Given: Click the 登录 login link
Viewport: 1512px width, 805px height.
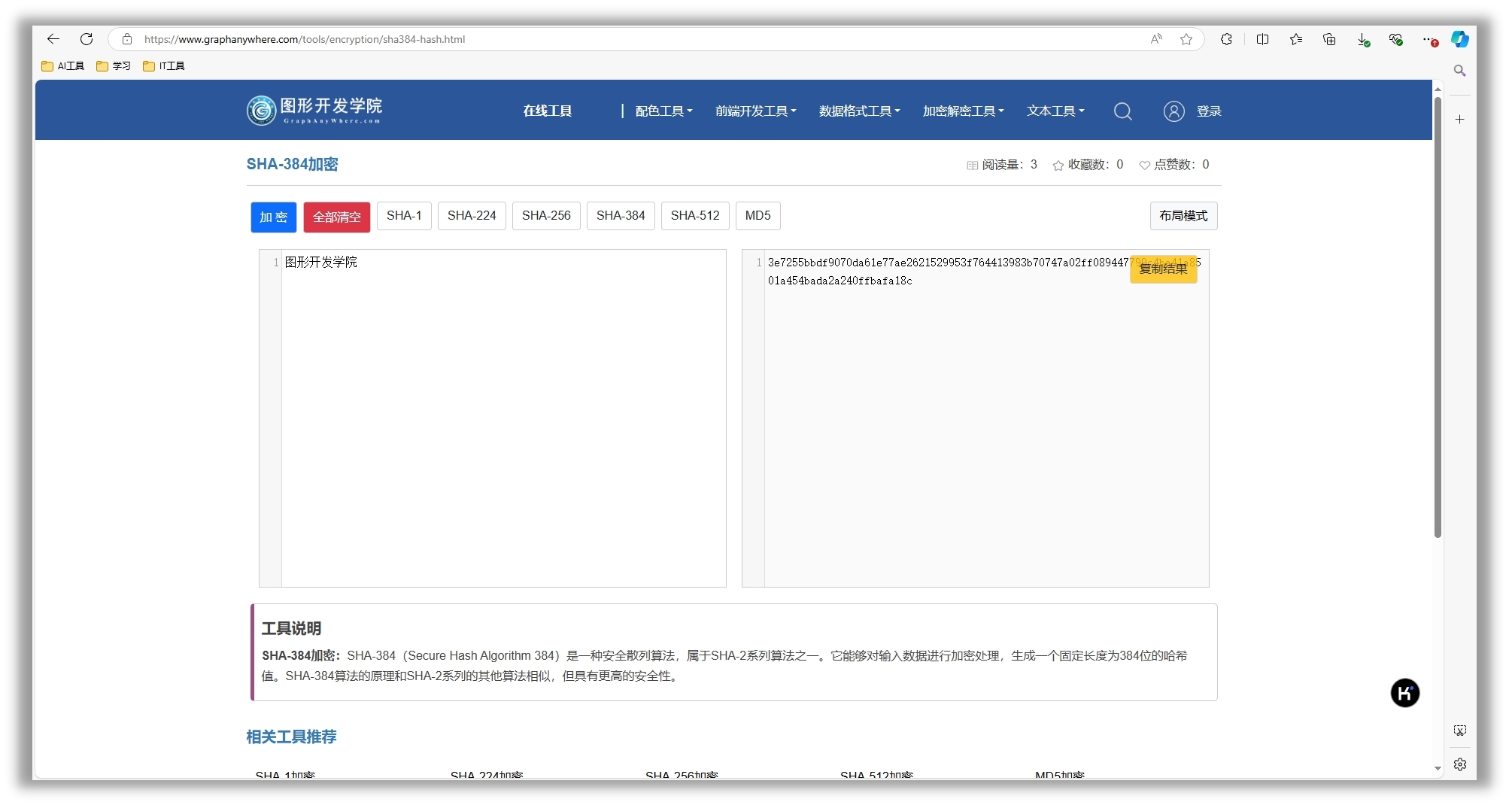Looking at the screenshot, I should 1209,111.
